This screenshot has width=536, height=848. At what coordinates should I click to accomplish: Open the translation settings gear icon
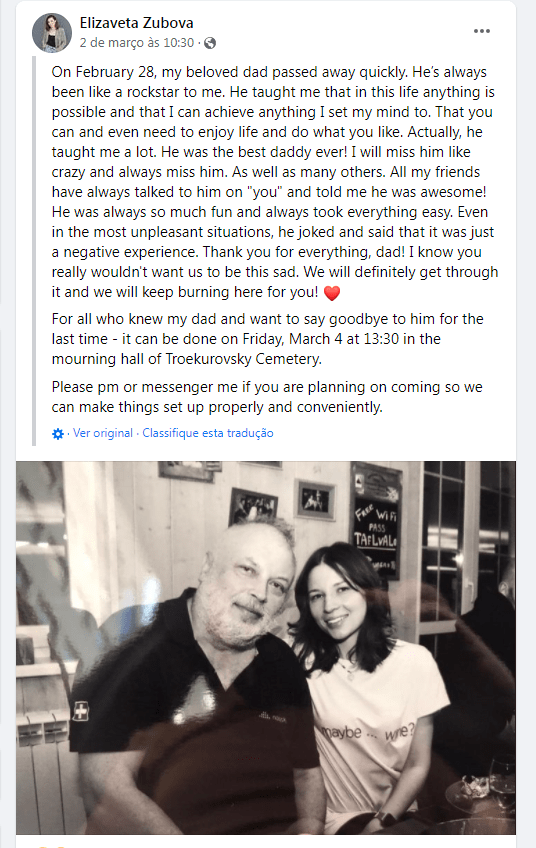coord(58,434)
